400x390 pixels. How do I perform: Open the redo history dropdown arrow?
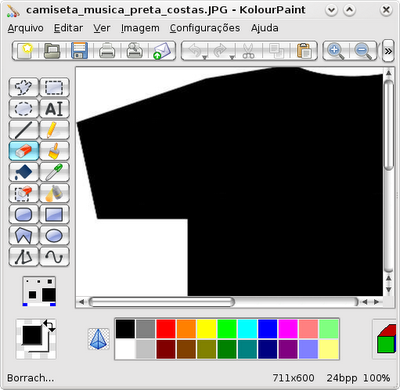[232, 58]
